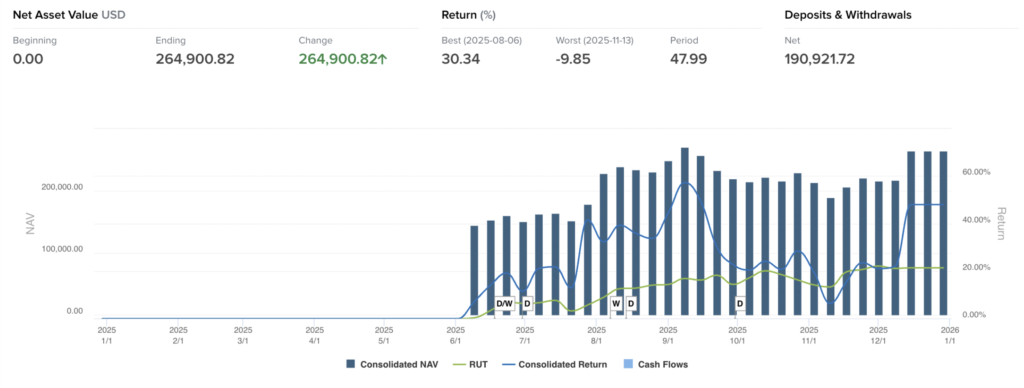This screenshot has height=388, width=1024.
Task: Click the Net value 190,921.72
Action: click(820, 59)
